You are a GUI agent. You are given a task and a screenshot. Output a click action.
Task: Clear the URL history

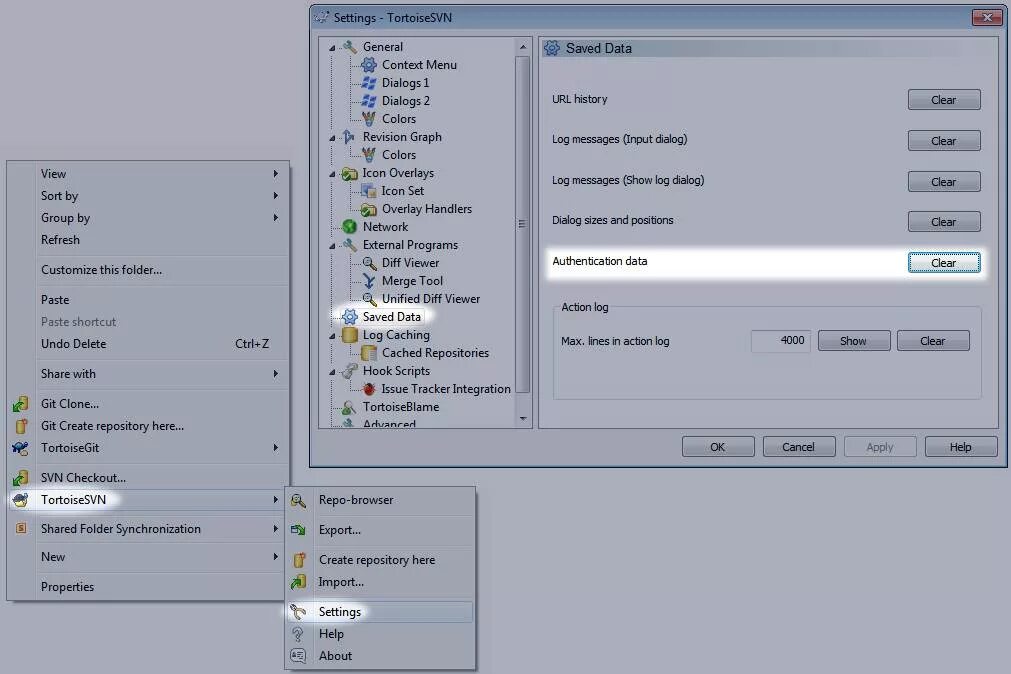point(944,100)
